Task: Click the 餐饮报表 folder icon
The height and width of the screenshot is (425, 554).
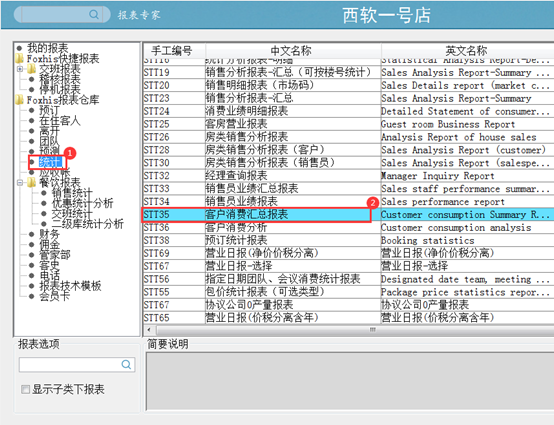Action: (32, 182)
